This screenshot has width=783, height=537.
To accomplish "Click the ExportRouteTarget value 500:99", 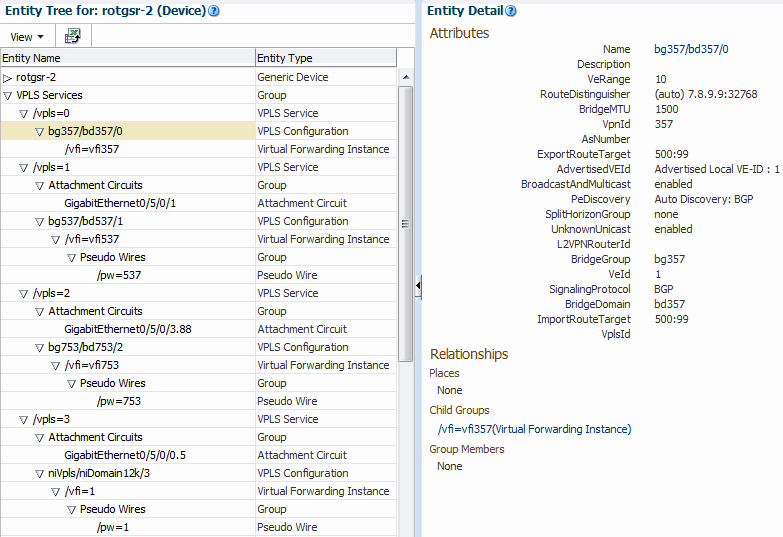I will point(672,154).
